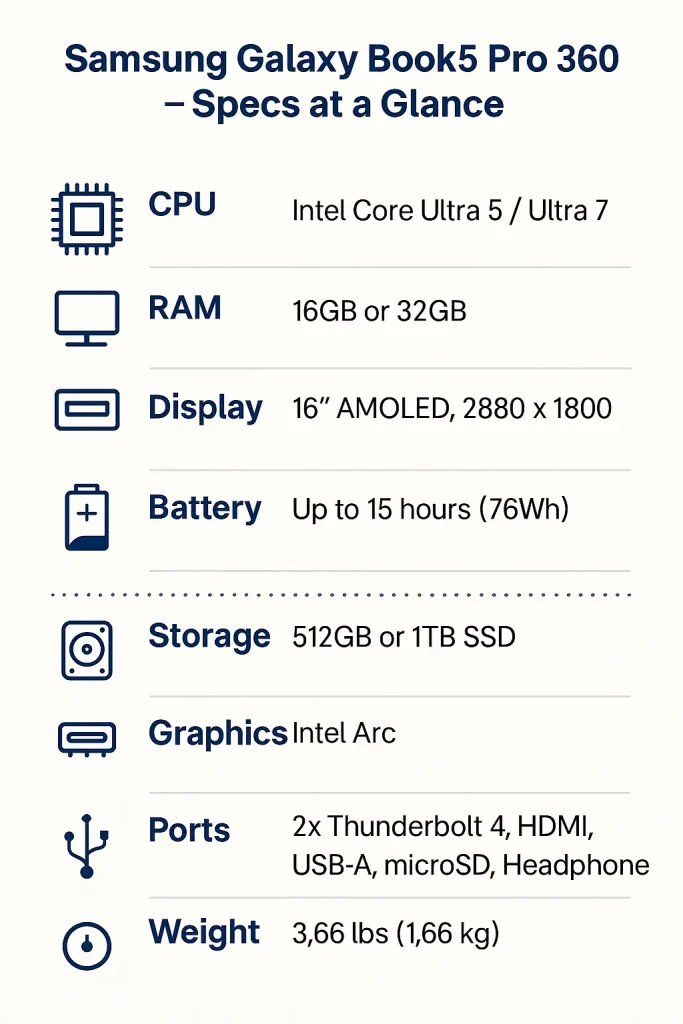Screen dimensions: 683x1024
Task: Click the Storage label
Action: (209, 636)
